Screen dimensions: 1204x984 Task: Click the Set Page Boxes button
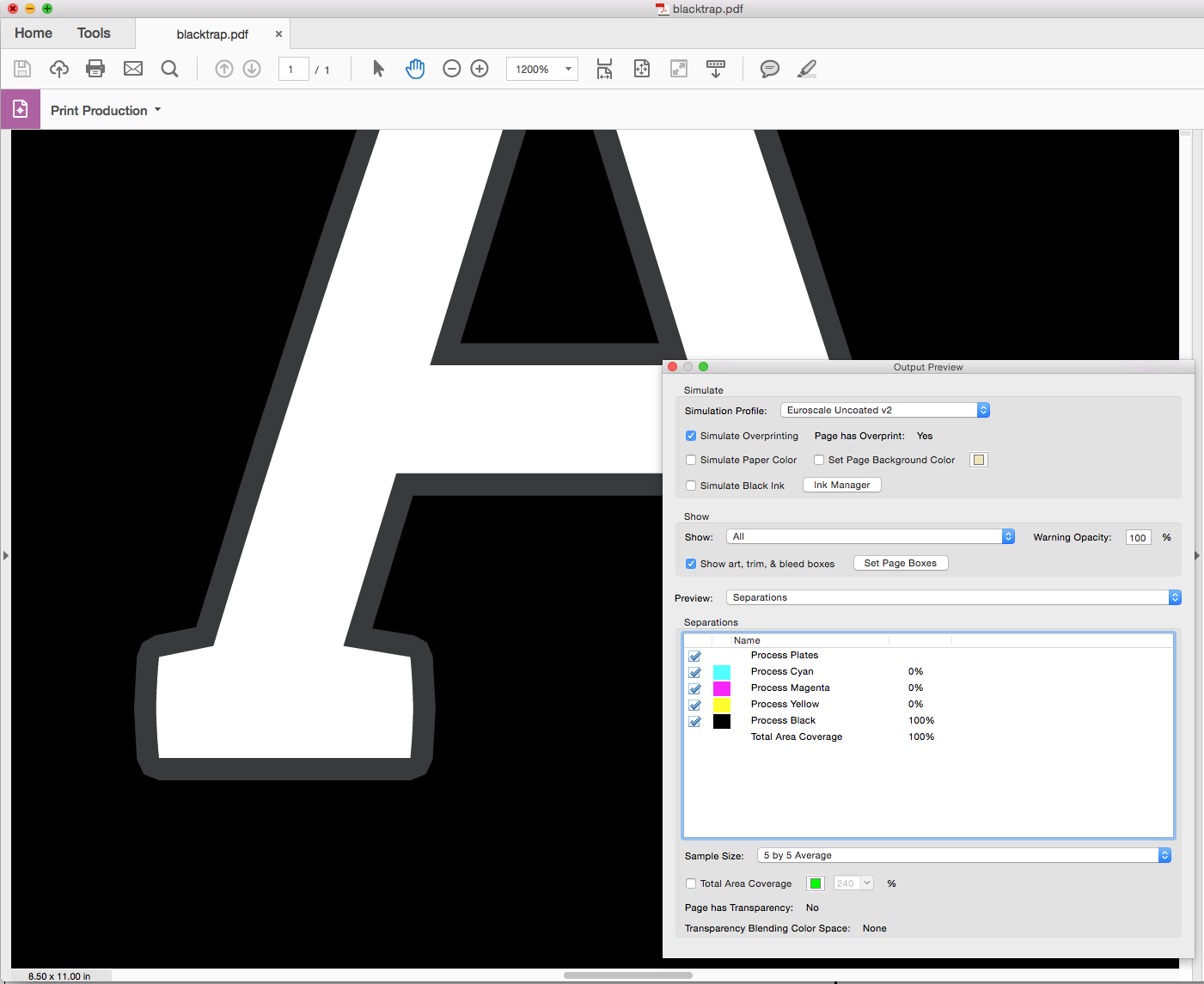[901, 563]
